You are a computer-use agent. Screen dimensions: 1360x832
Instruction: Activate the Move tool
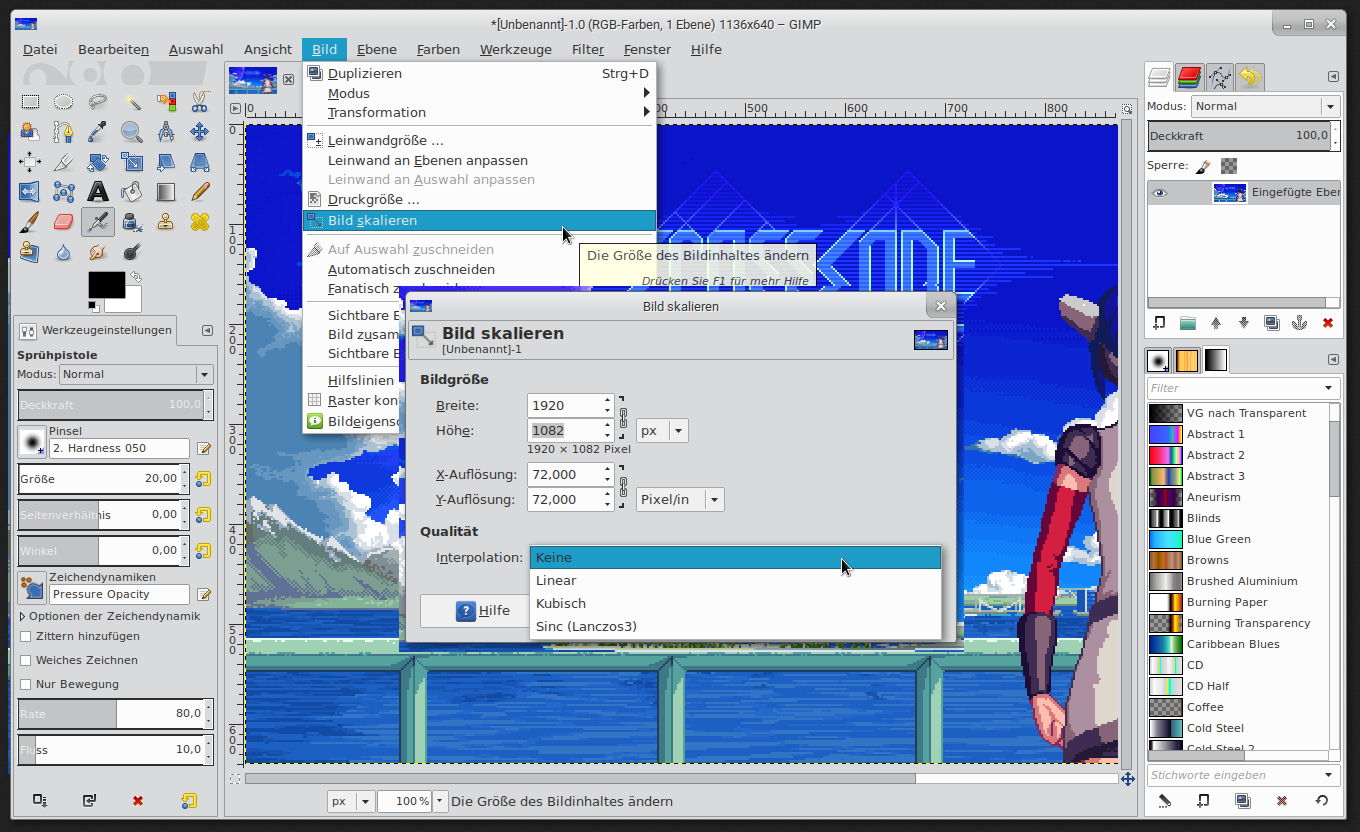(x=200, y=131)
